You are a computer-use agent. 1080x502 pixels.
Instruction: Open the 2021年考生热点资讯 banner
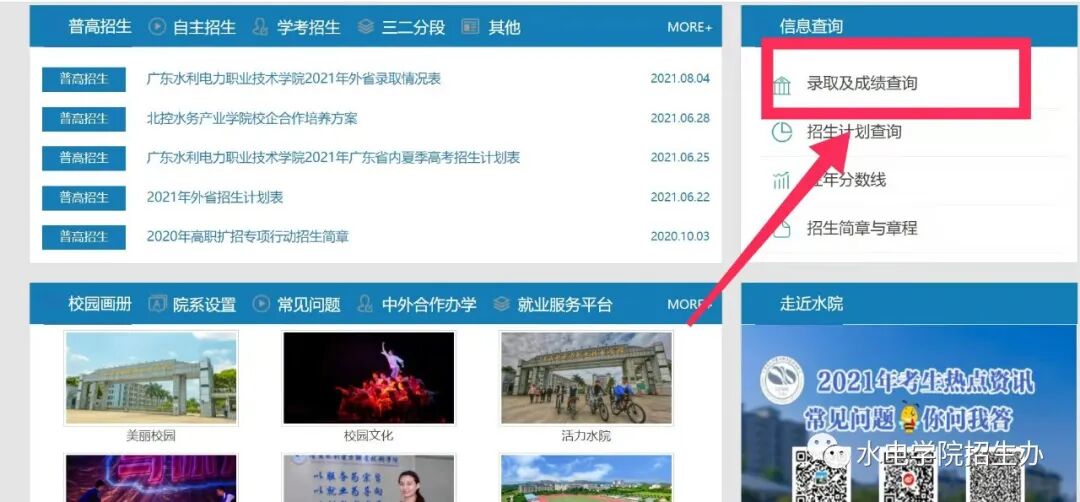pos(908,413)
